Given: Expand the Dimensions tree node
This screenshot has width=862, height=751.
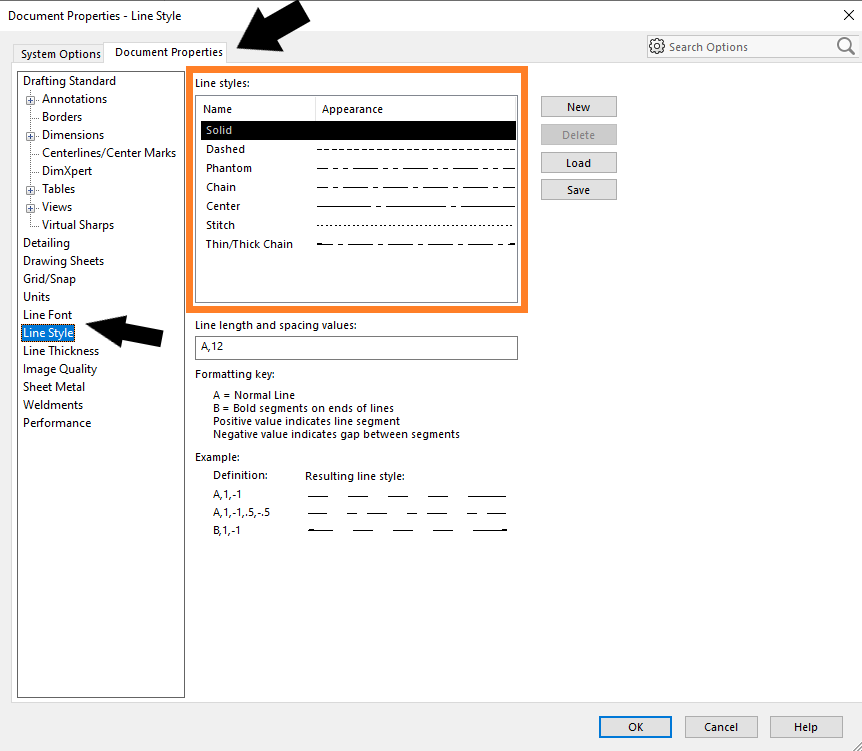Looking at the screenshot, I should (31, 136).
